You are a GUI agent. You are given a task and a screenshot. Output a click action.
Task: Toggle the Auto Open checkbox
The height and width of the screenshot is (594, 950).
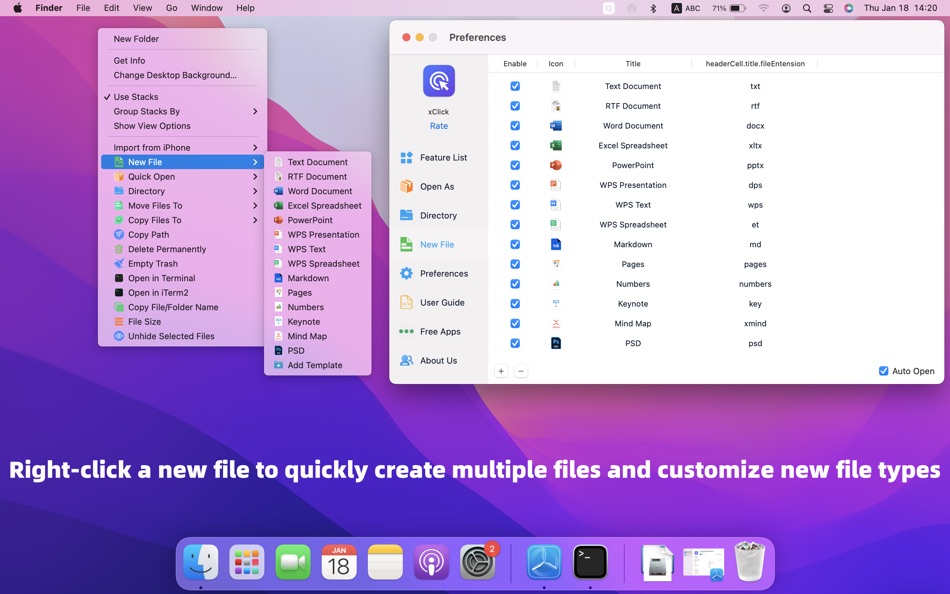883,371
